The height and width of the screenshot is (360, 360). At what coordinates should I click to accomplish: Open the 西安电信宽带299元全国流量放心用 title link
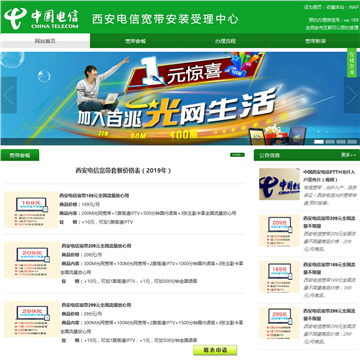(x=96, y=305)
